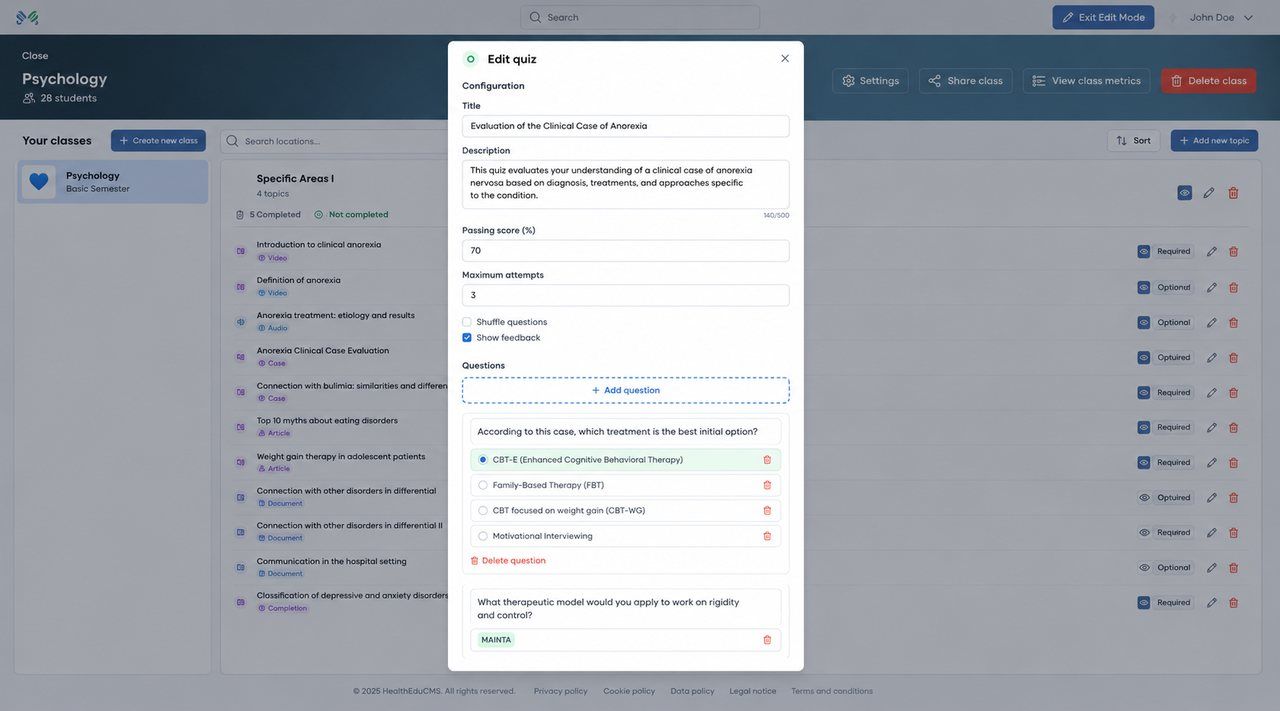Edit the Specific Areas I topic
Viewport: 1280px width, 711px height.
(x=1209, y=193)
